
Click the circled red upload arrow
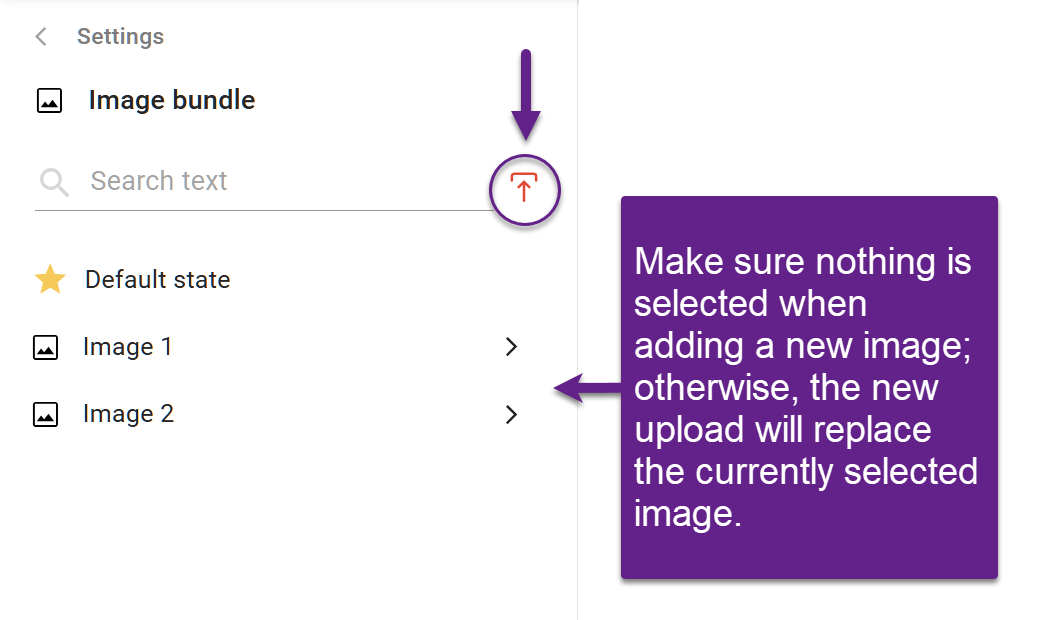[524, 189]
